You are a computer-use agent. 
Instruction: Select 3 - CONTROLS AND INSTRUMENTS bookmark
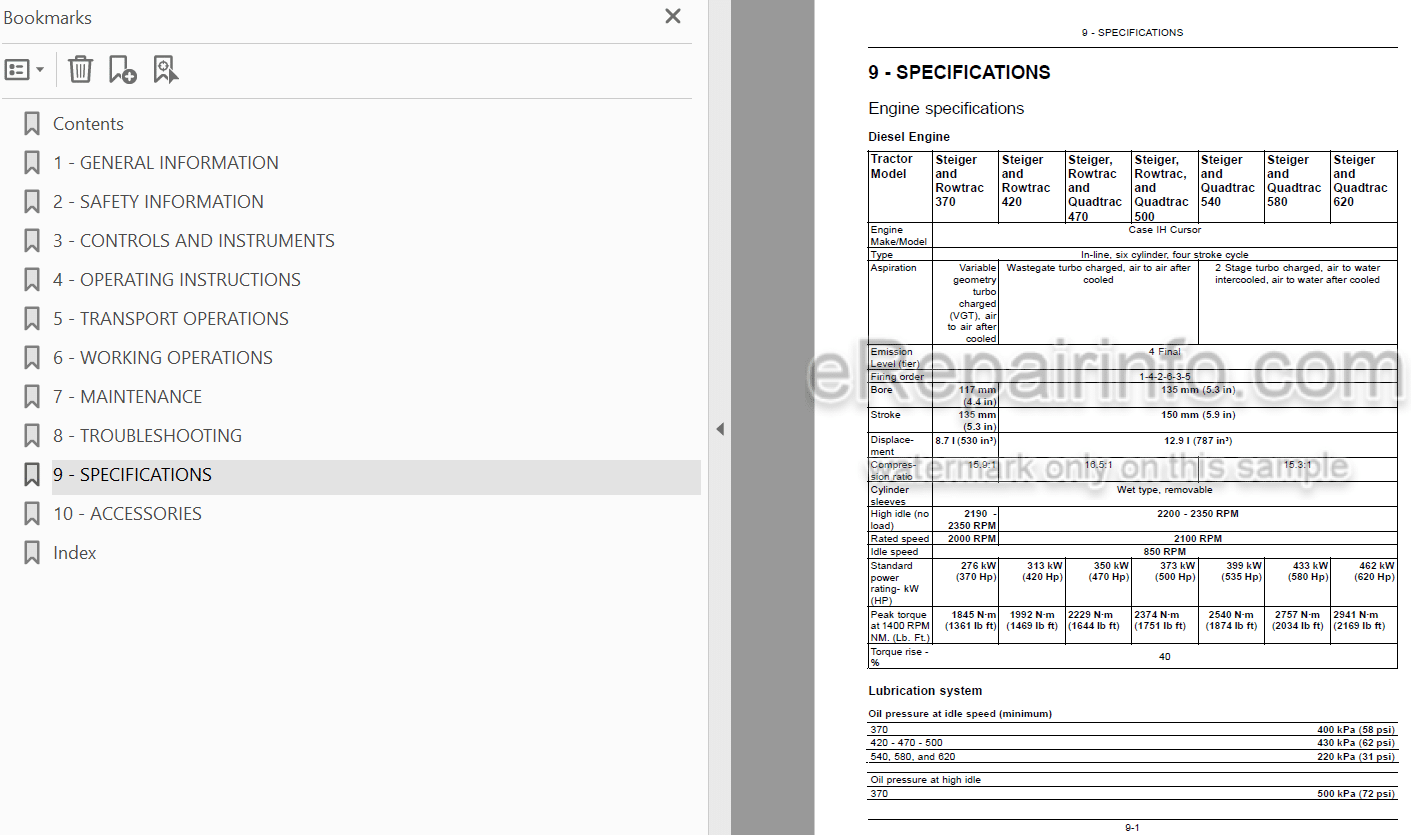[194, 241]
